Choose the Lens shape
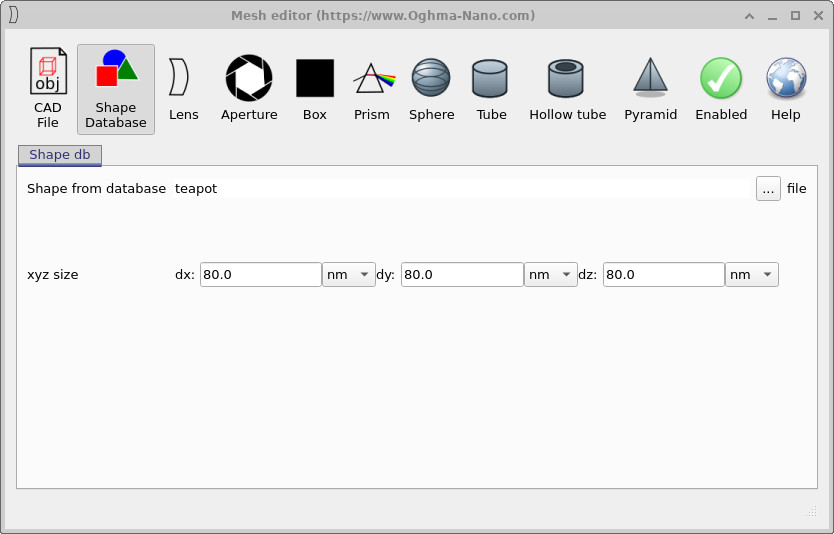834x534 pixels. click(x=184, y=89)
